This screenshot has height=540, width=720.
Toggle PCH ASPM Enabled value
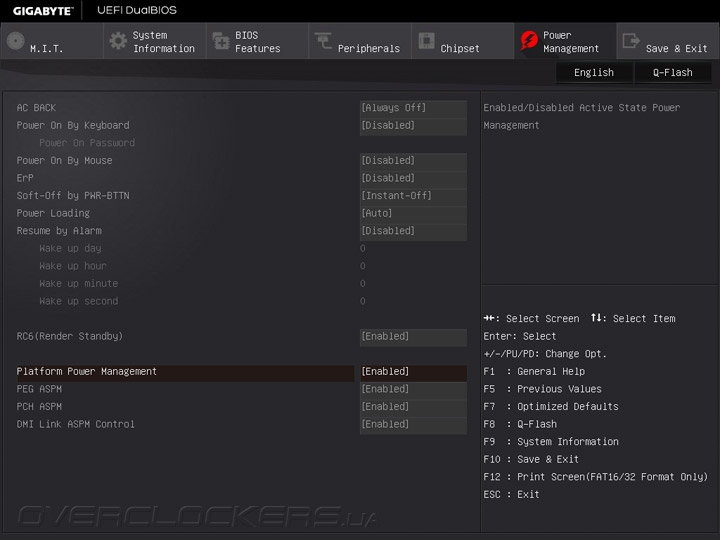413,407
